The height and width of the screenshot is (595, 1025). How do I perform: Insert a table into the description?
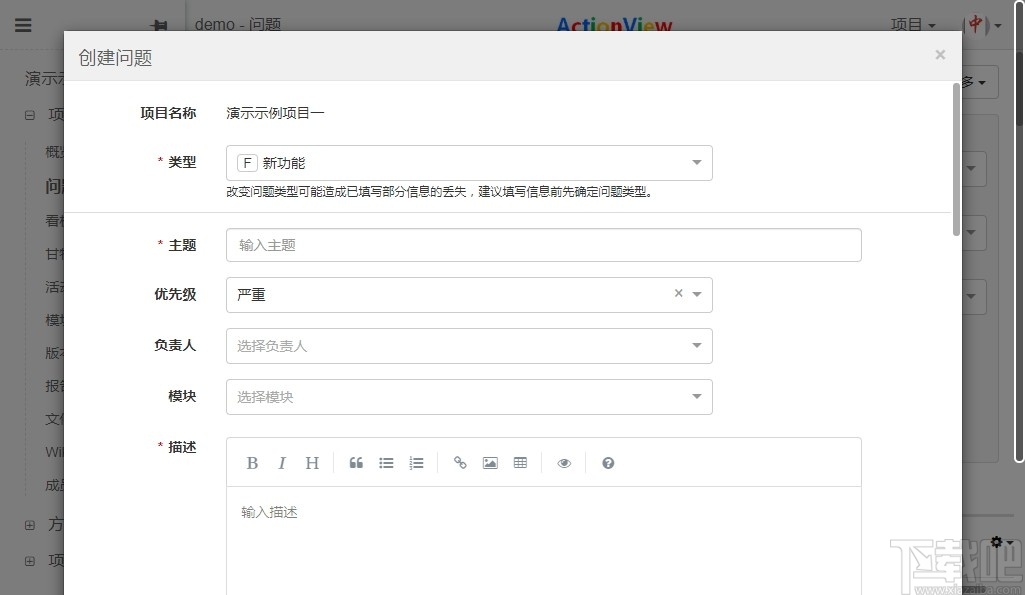tap(520, 462)
